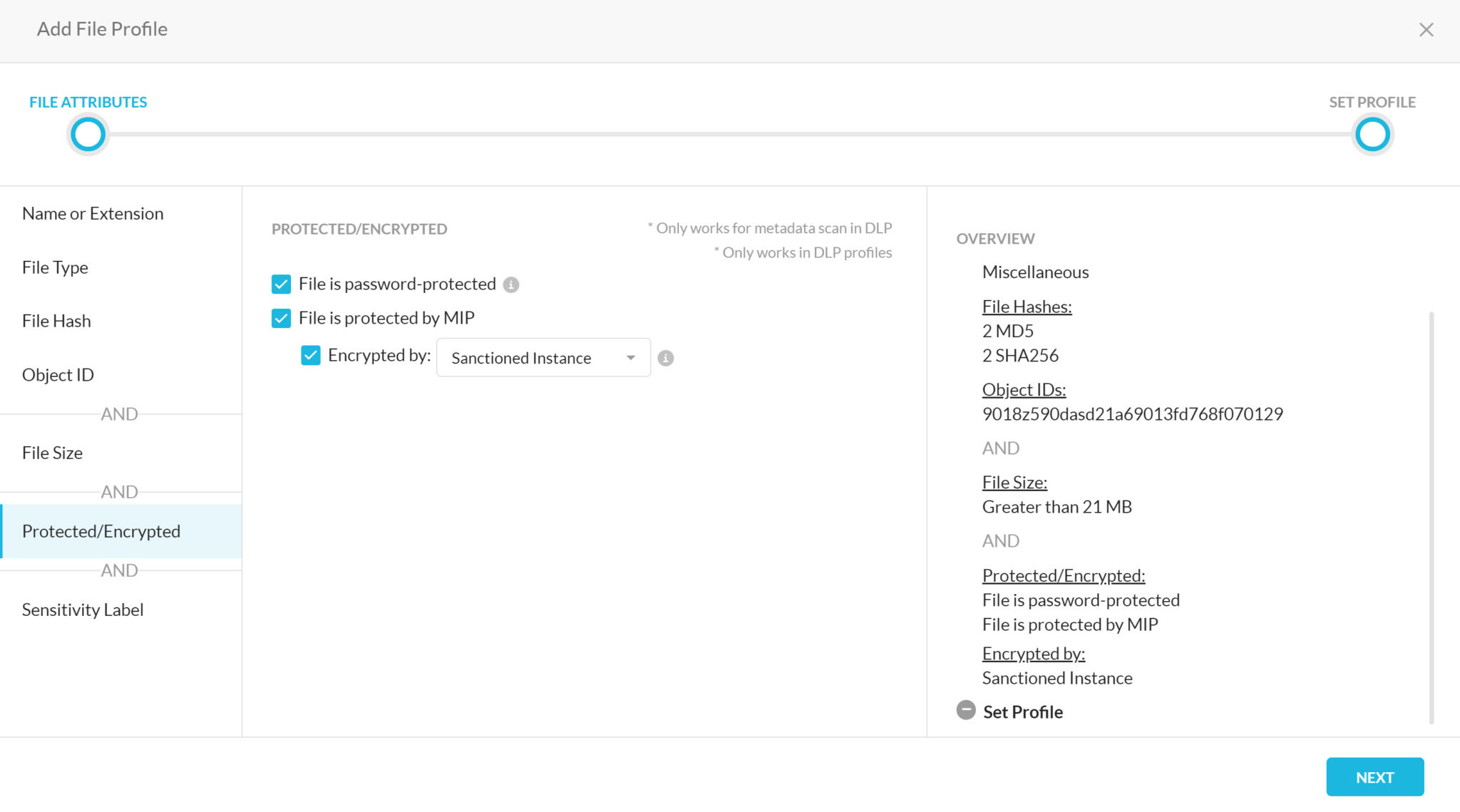Click the NEXT button

coord(1374,776)
